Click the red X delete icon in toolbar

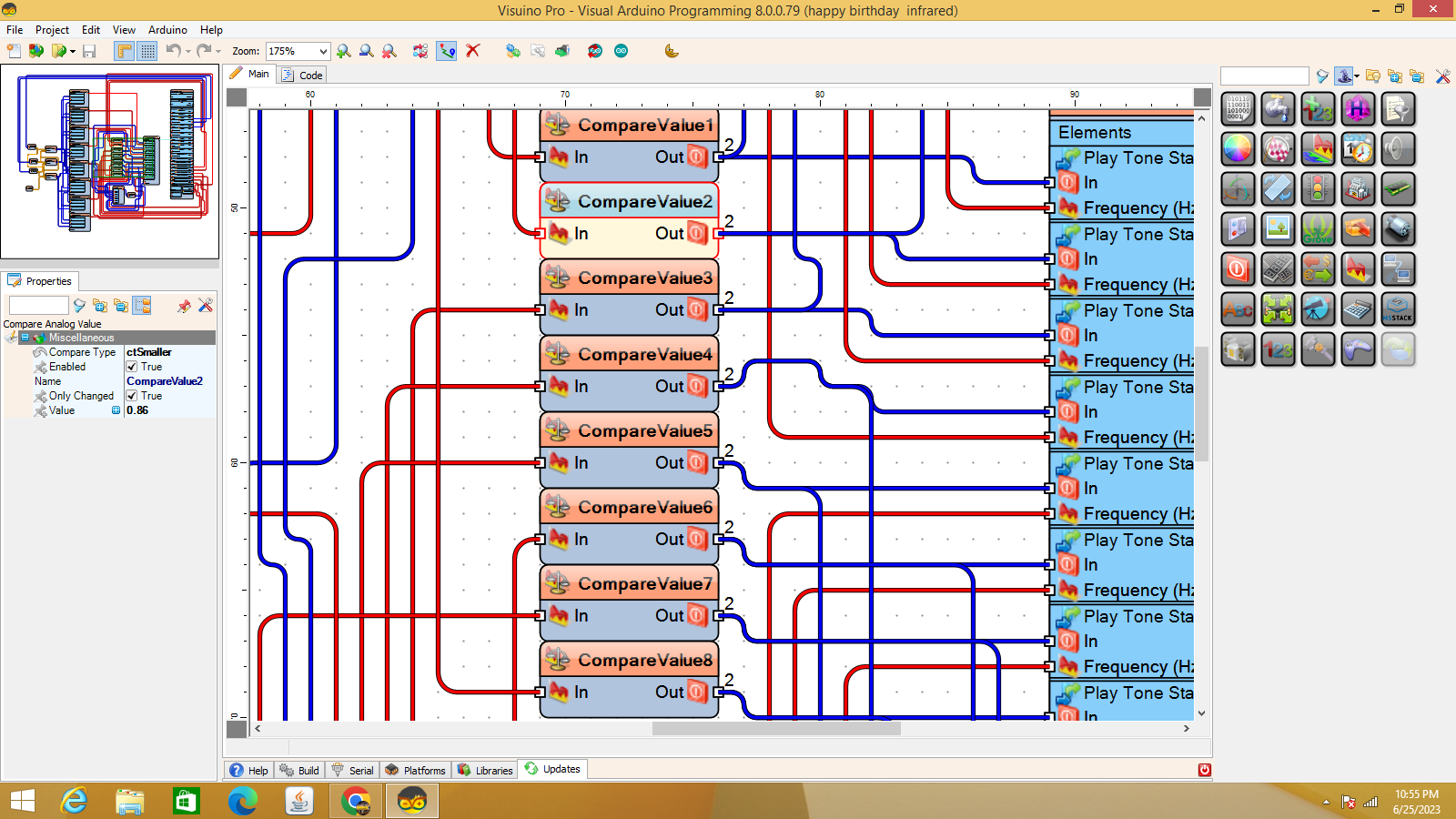[x=472, y=51]
